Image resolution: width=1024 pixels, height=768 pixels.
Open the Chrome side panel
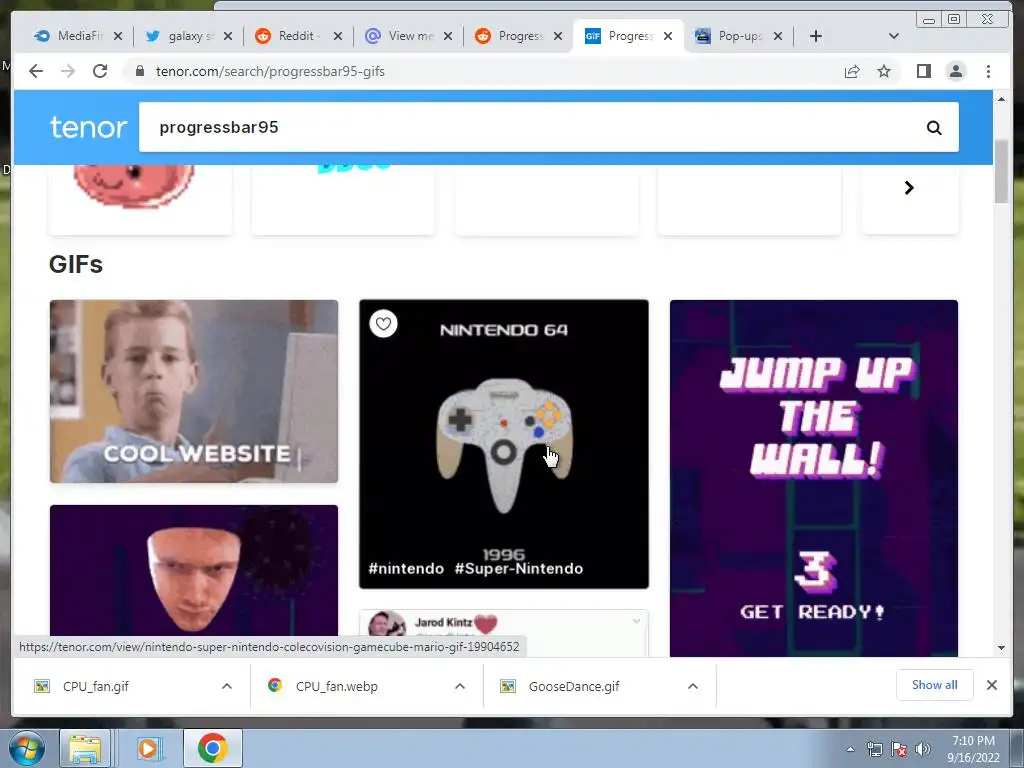(x=923, y=71)
